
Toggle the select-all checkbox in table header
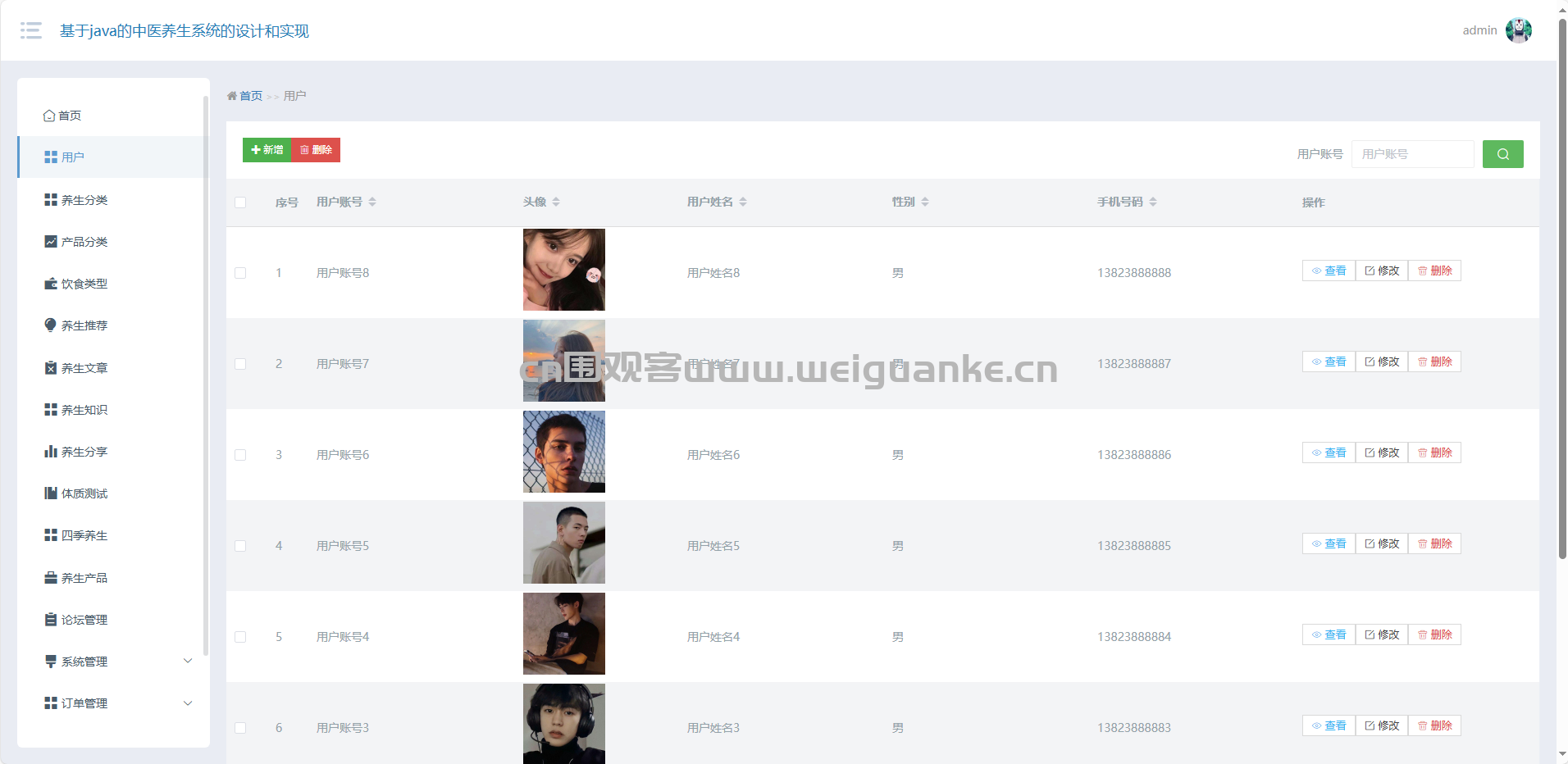pyautogui.click(x=240, y=202)
